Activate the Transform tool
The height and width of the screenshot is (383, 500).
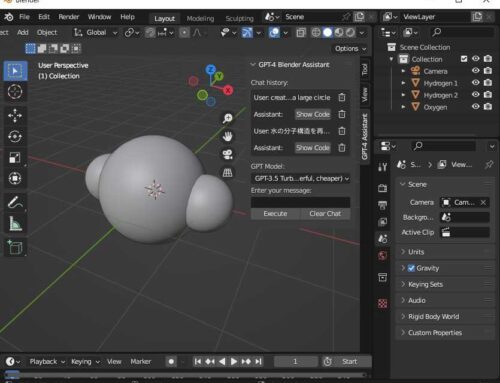(15, 178)
